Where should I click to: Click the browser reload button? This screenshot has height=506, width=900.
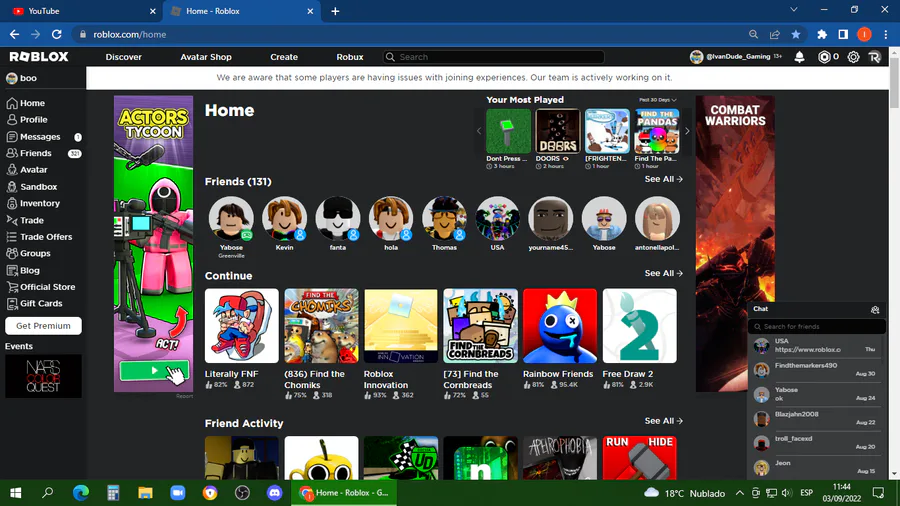56,34
